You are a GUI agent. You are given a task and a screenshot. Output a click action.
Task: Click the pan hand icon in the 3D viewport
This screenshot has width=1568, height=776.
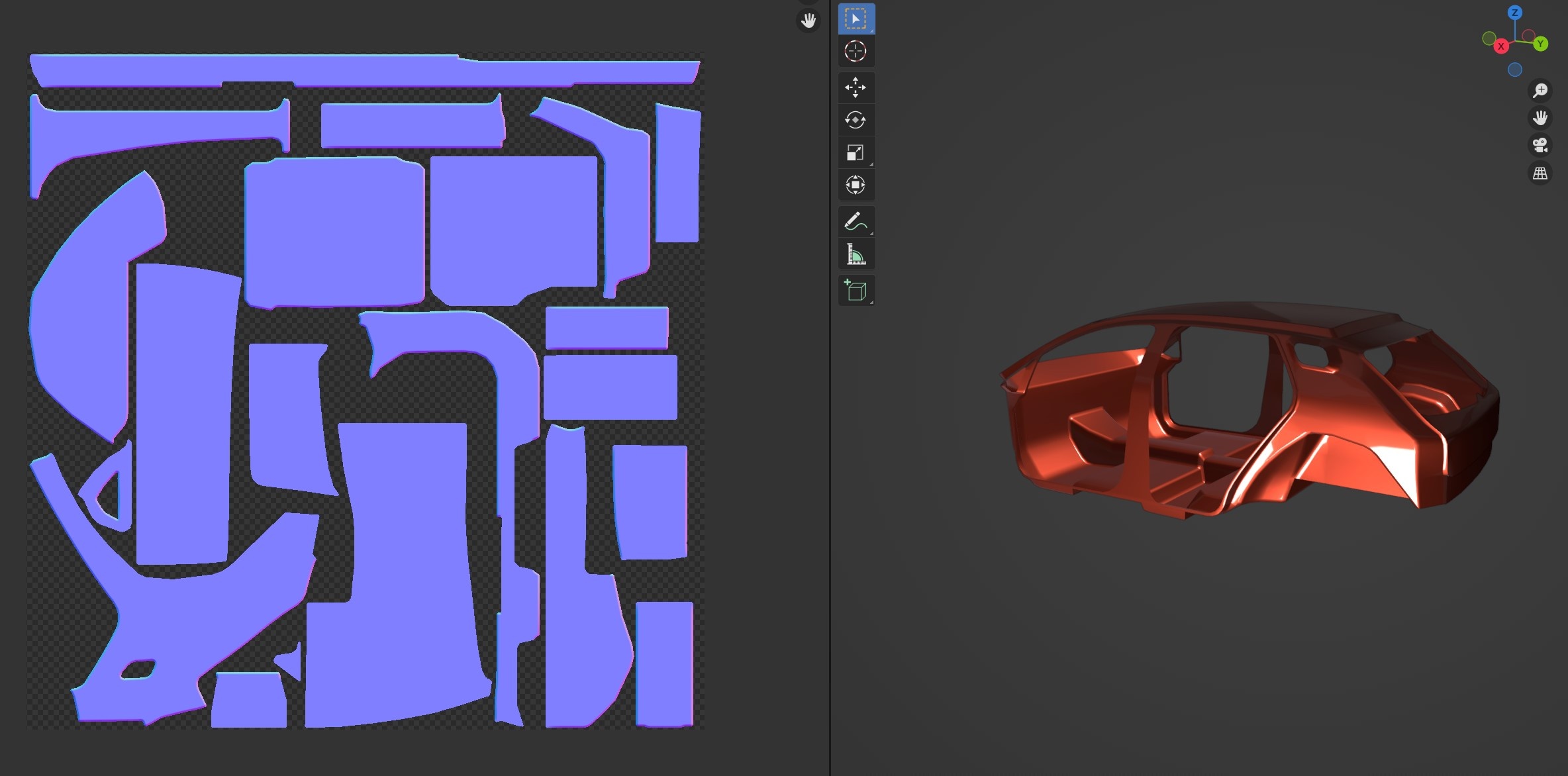pos(1540,118)
